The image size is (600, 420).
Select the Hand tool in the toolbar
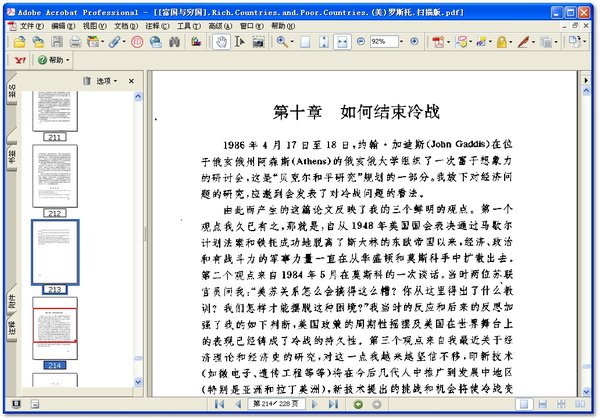[x=221, y=42]
